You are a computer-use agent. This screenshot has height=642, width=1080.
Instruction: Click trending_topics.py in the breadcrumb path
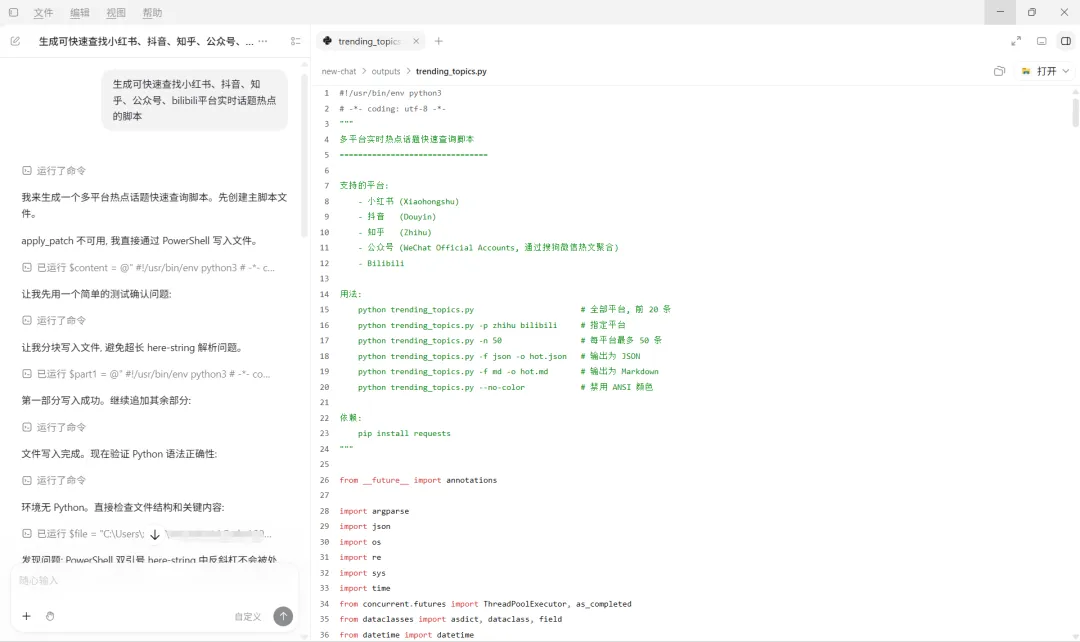[x=451, y=71]
